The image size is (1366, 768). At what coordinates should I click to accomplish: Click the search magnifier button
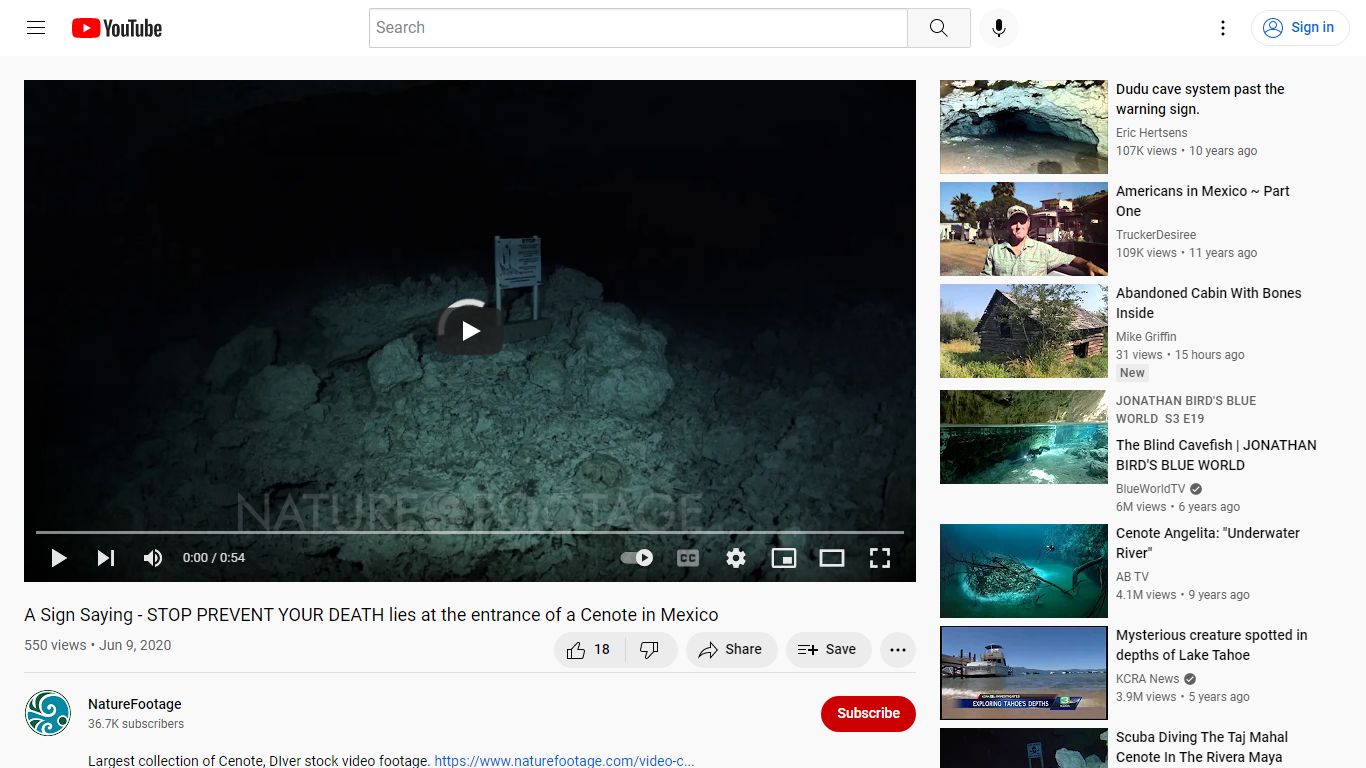(938, 28)
